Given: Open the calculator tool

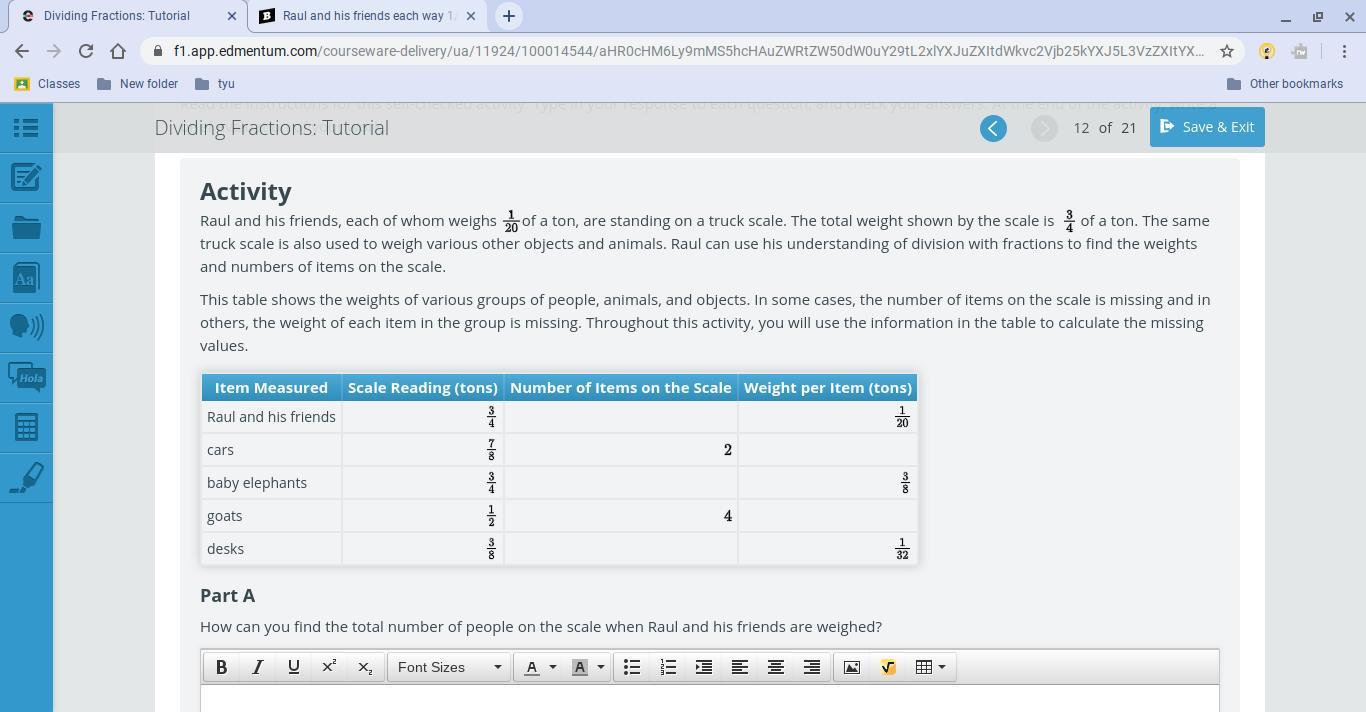Looking at the screenshot, I should pyautogui.click(x=26, y=427).
